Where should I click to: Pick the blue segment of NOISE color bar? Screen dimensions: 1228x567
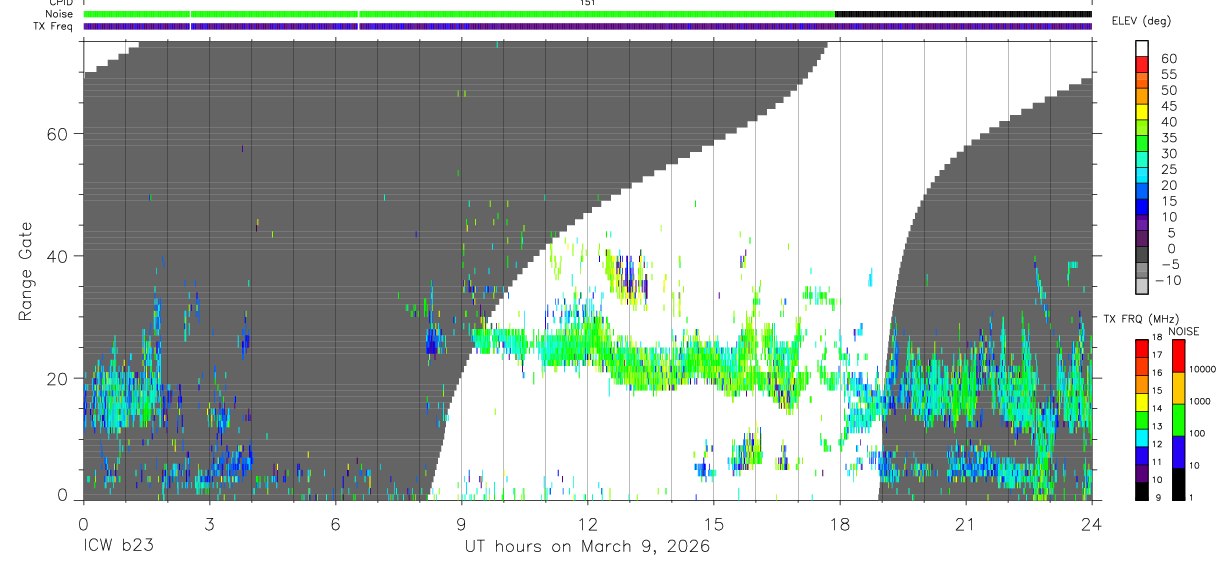pyautogui.click(x=1178, y=452)
